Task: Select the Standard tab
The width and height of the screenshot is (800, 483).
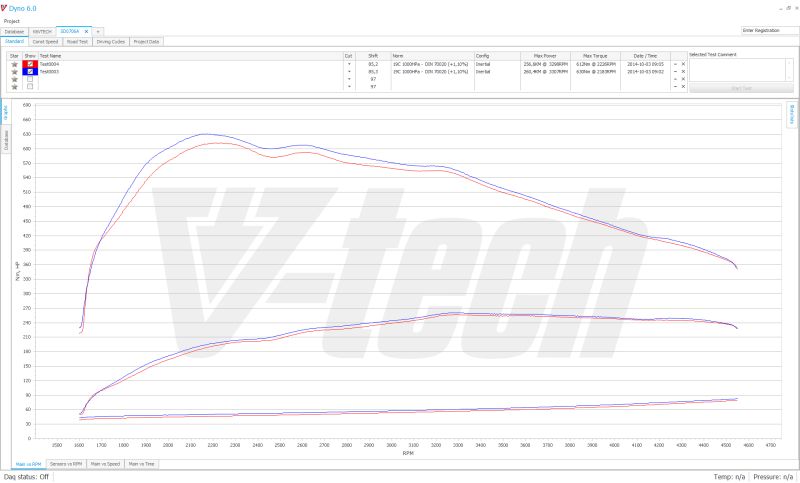Action: (x=14, y=41)
